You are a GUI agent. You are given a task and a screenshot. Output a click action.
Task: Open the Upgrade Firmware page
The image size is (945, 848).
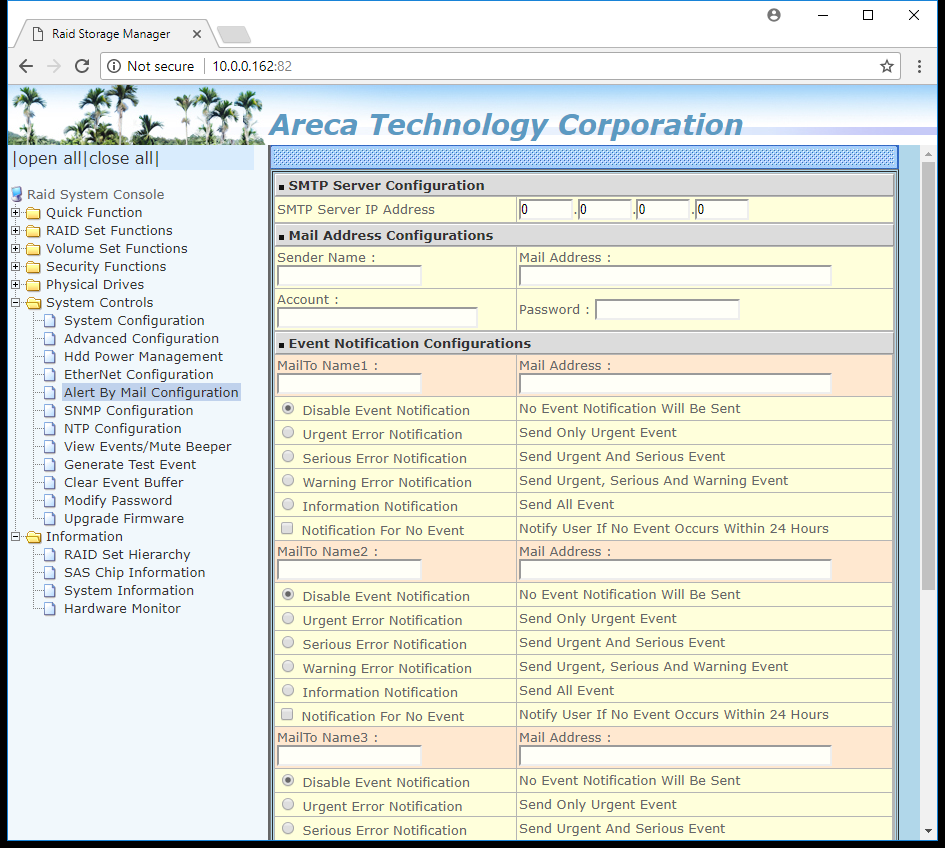124,518
